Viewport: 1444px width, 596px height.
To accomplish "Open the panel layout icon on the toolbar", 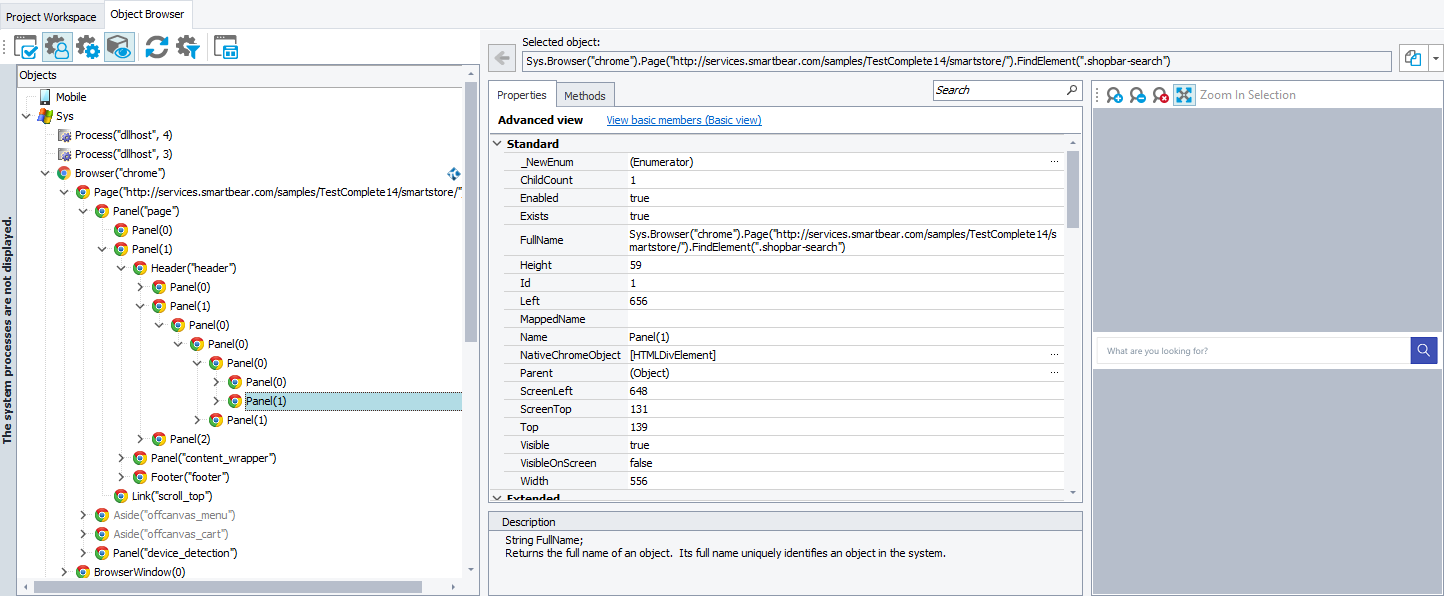I will click(225, 47).
